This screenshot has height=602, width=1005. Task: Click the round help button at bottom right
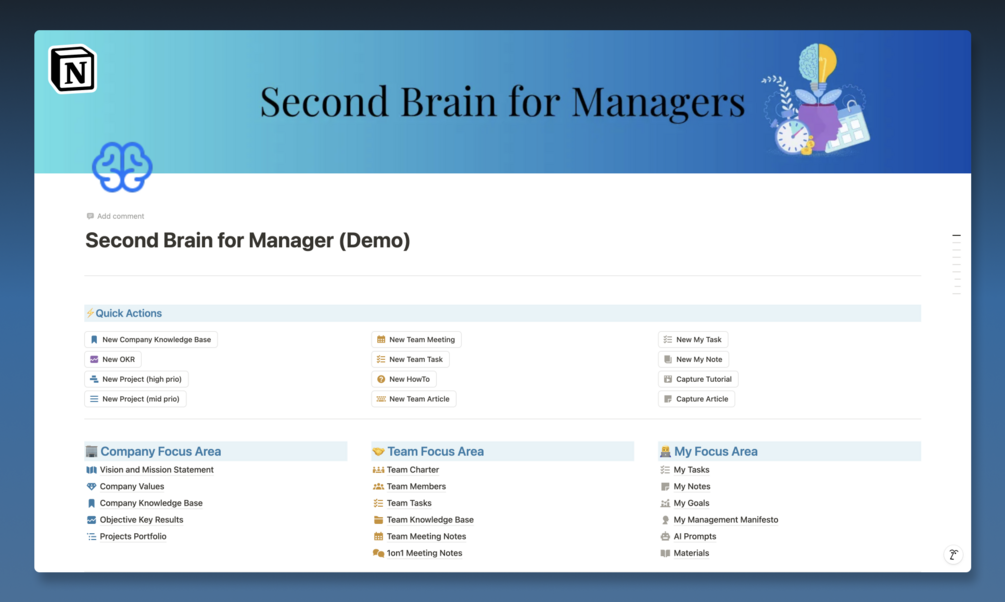pyautogui.click(x=953, y=555)
